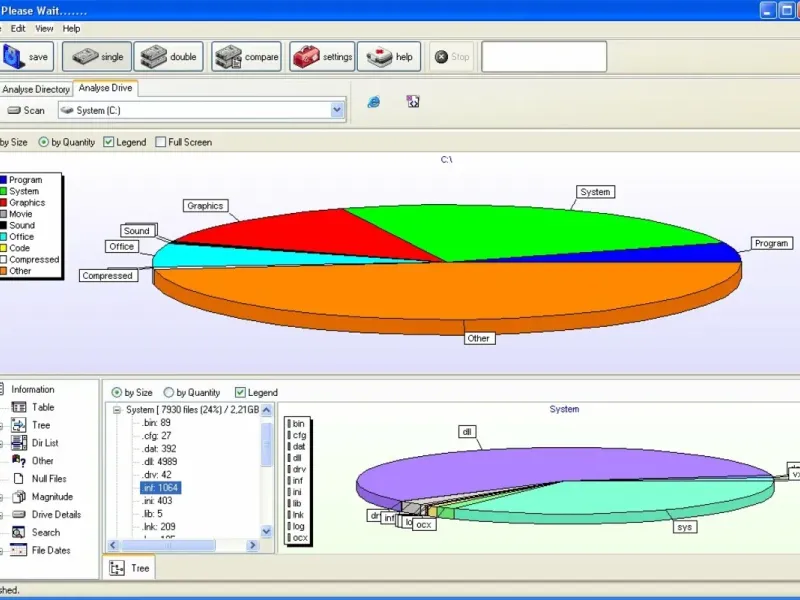The height and width of the screenshot is (600, 800).
Task: Select the .drv: 42 row
Action: coord(157,474)
